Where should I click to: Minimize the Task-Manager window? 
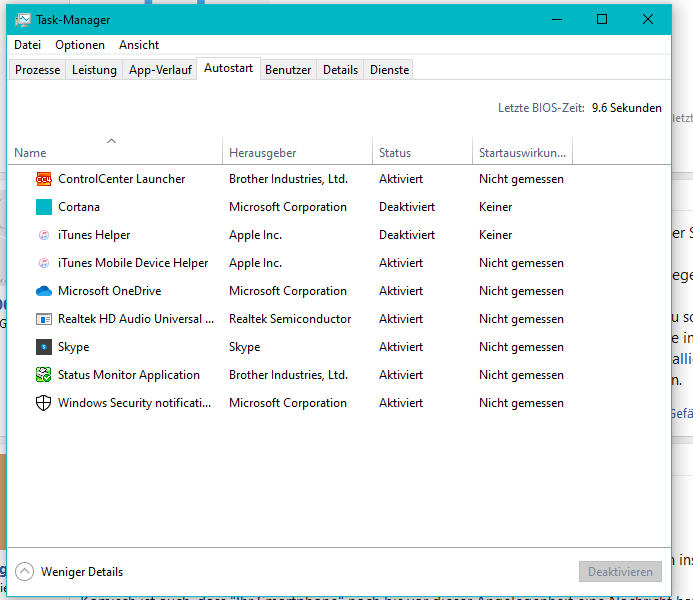[557, 19]
